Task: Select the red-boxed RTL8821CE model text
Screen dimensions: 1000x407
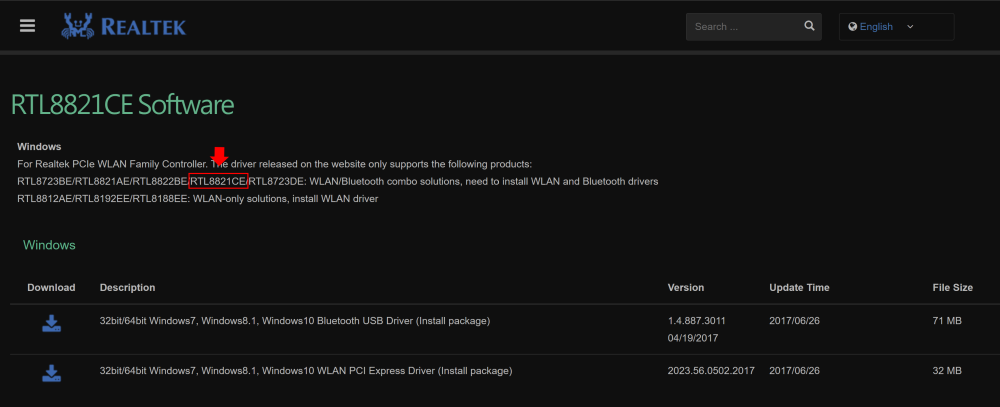Action: [x=218, y=181]
